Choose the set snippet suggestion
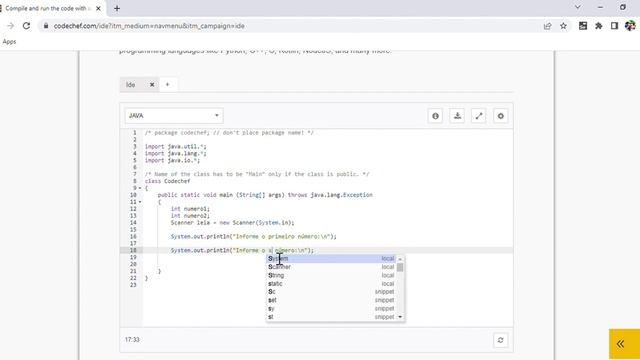This screenshot has width=640, height=360. [x=331, y=300]
